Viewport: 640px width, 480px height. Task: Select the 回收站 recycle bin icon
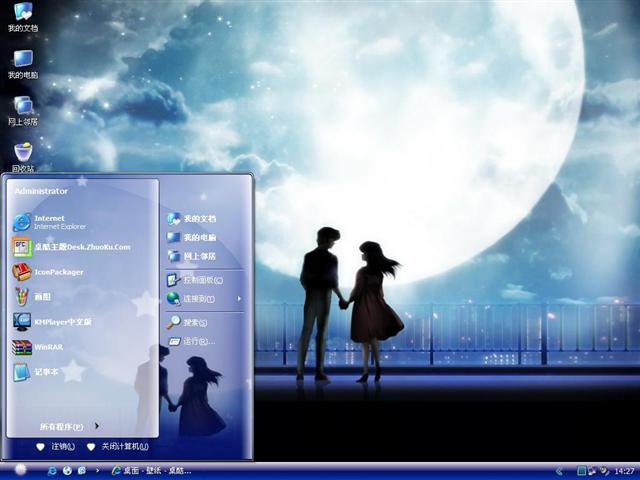23,157
